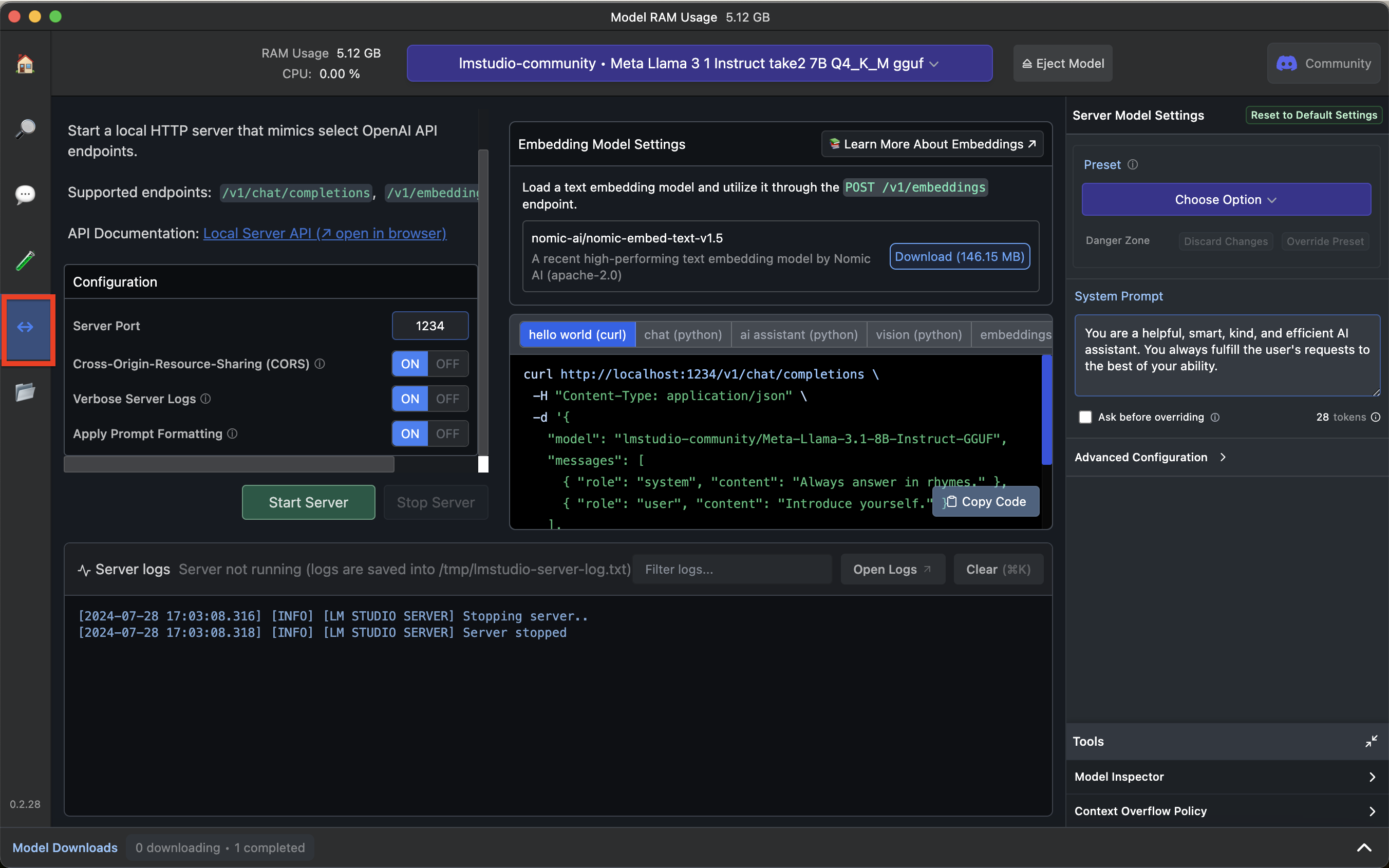The width and height of the screenshot is (1389, 868).
Task: Switch to the vision (python) tab
Action: click(x=918, y=335)
